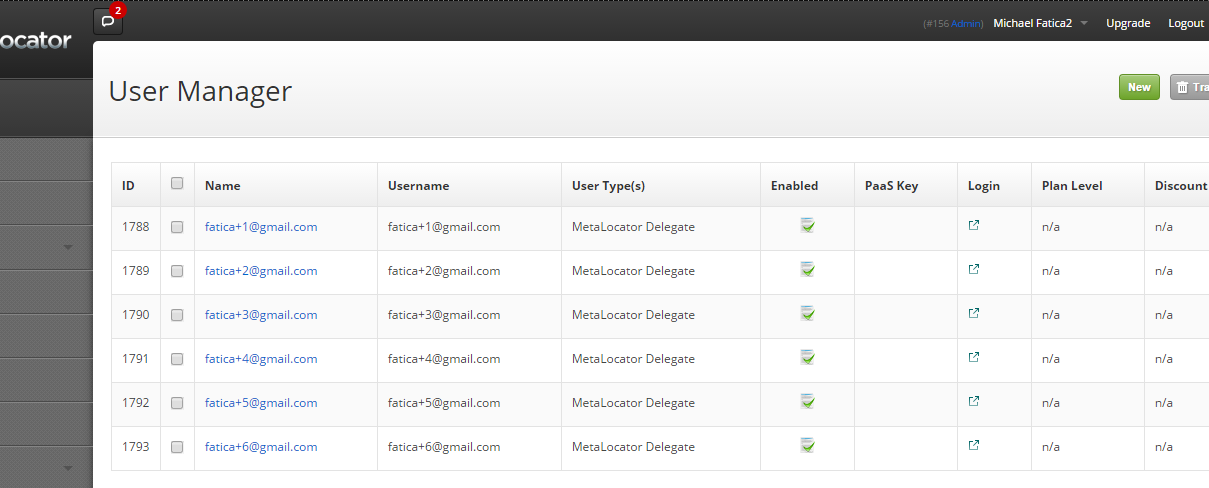The image size is (1209, 488).
Task: Click username cell fatica+6@gmail.com
Action: [444, 447]
